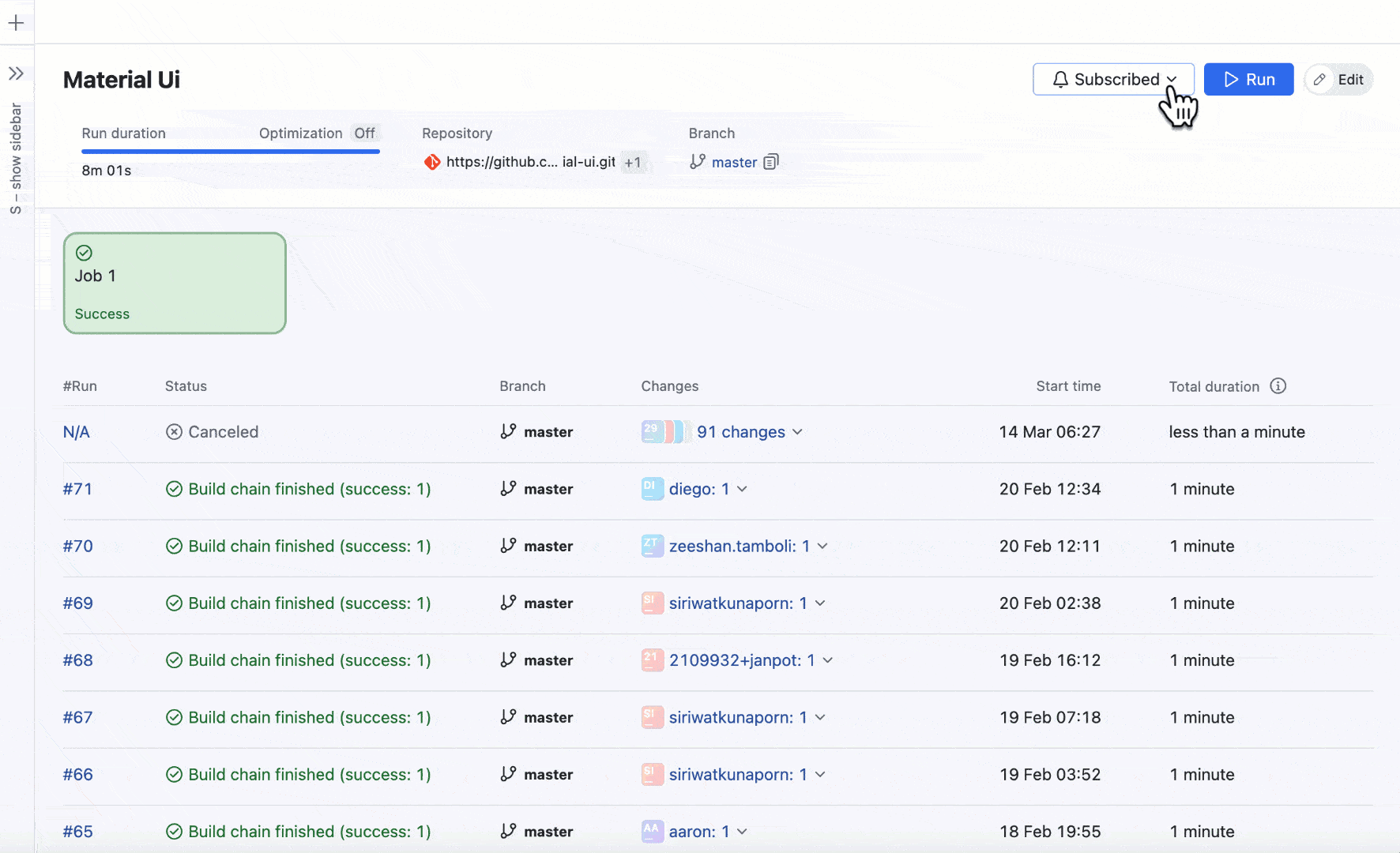The width and height of the screenshot is (1400, 853).
Task: Open the N/A canceled run
Action: (x=76, y=432)
